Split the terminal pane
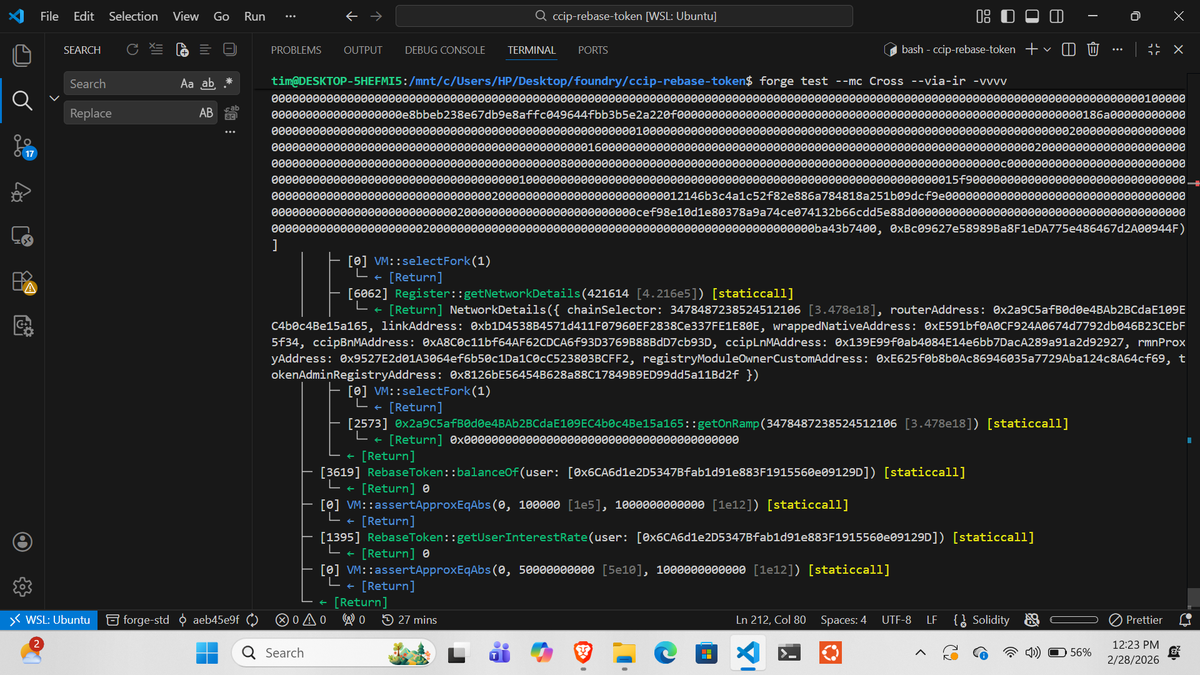This screenshot has width=1200, height=675. point(1068,50)
